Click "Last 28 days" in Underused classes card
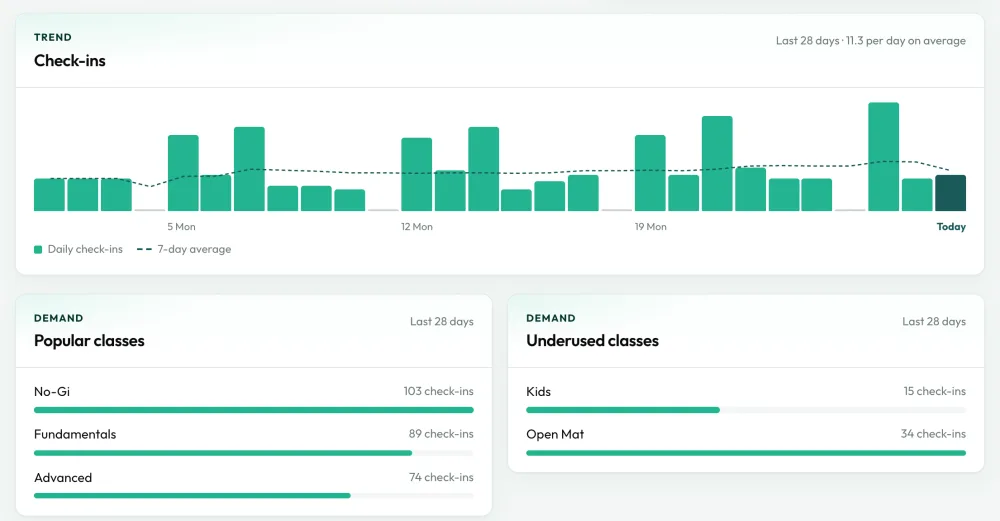The height and width of the screenshot is (521, 1000). [x=934, y=321]
